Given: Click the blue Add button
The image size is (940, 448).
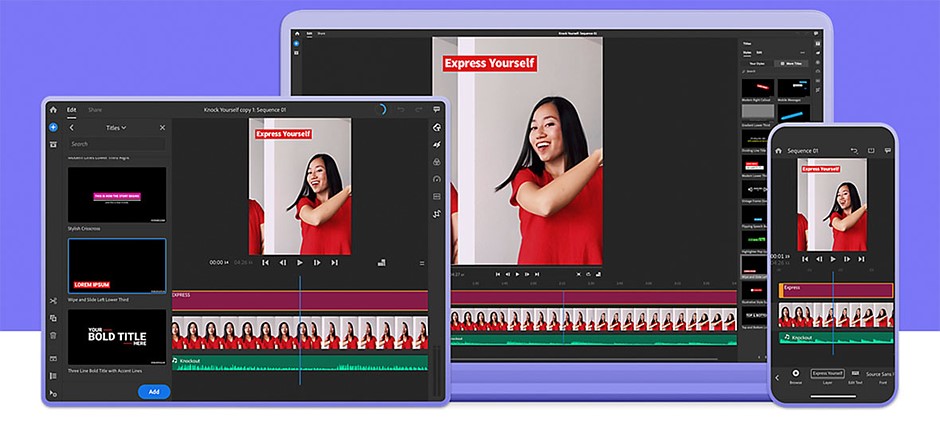Looking at the screenshot, I should click(154, 392).
